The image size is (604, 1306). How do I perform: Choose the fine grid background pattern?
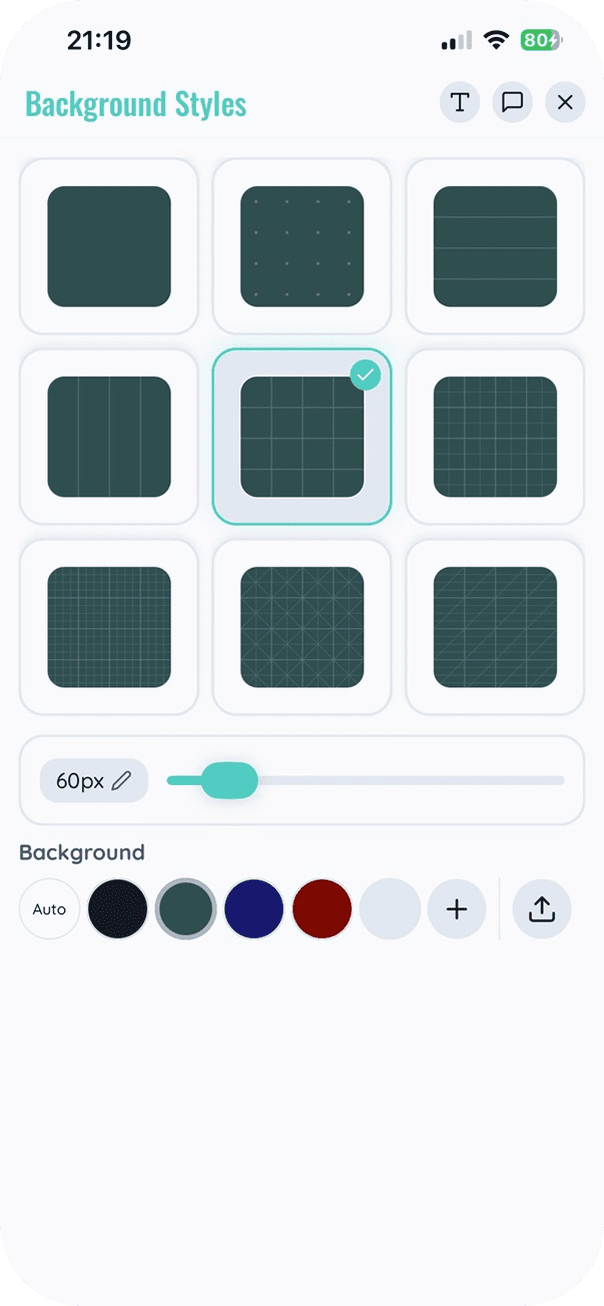[494, 437]
